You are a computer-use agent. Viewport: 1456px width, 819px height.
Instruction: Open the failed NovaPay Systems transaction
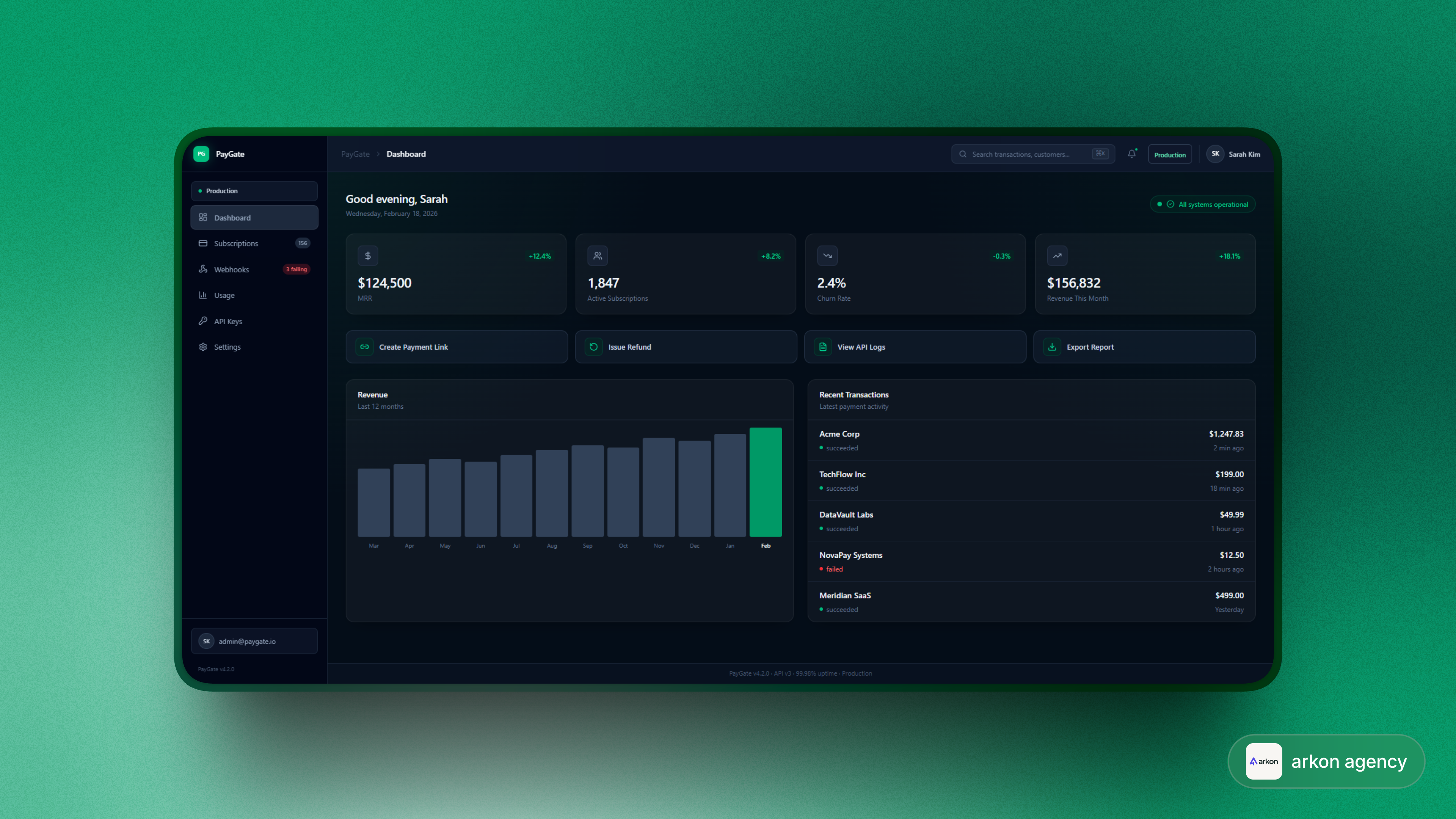(1031, 562)
